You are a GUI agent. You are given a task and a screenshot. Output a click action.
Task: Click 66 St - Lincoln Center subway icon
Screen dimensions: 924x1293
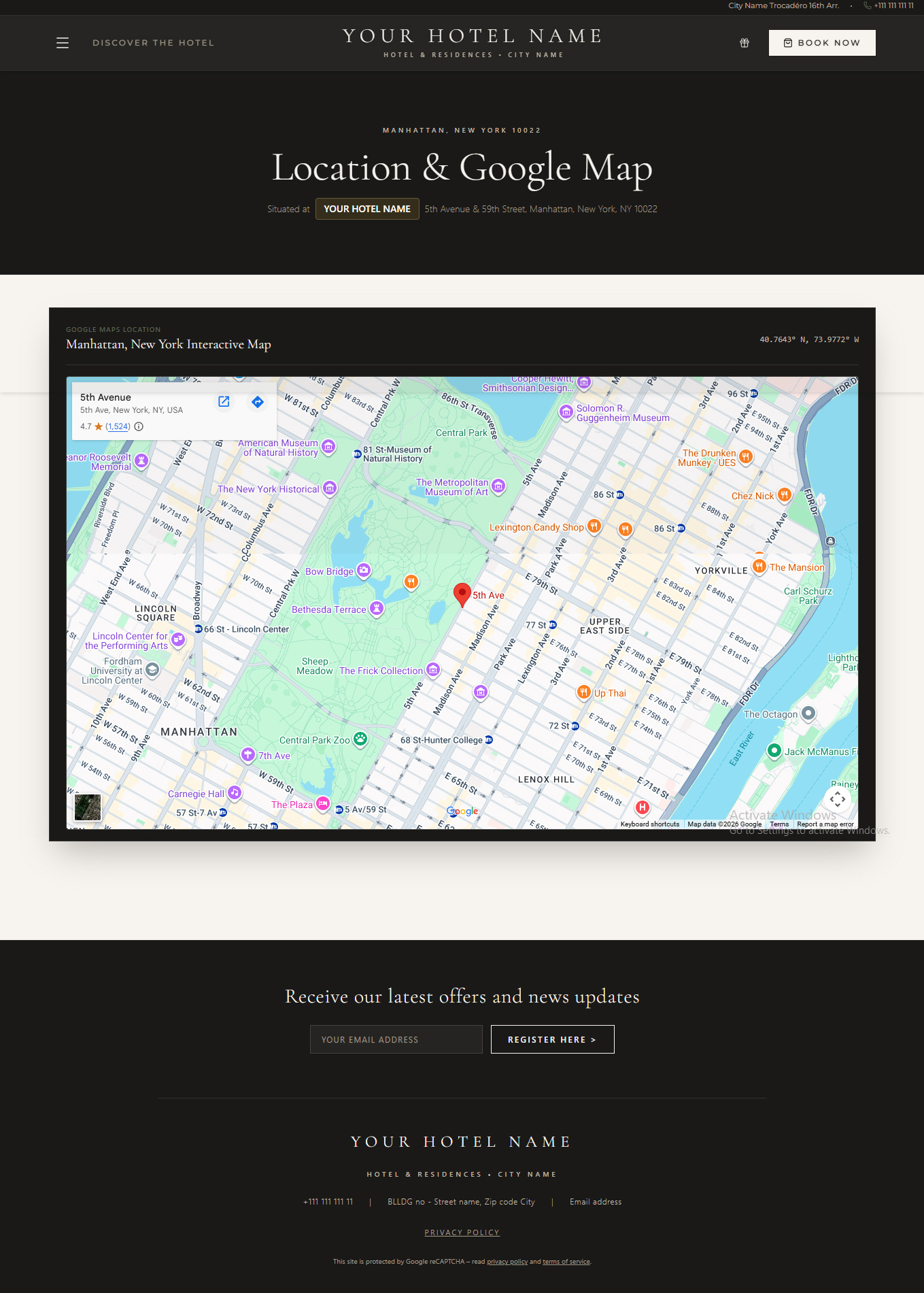click(199, 629)
